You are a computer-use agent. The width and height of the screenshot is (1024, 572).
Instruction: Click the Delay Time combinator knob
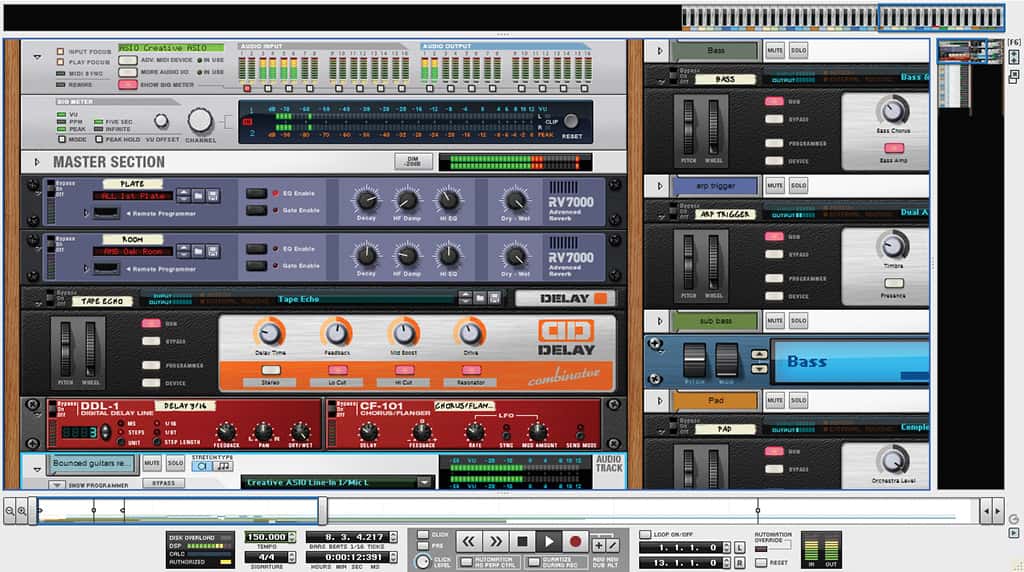click(x=270, y=332)
